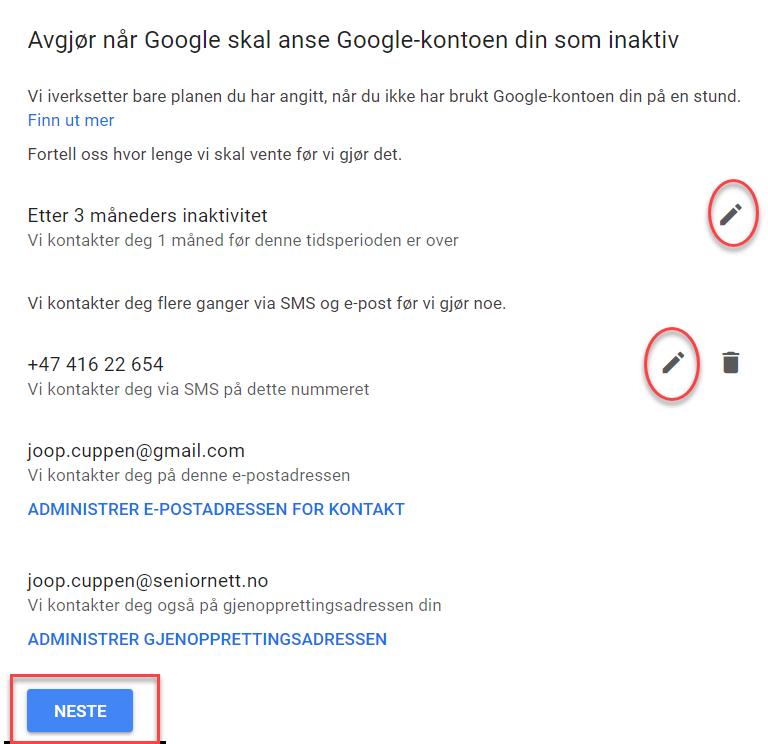This screenshot has width=768, height=744.
Task: Open the Finn ut mer link
Action: (x=71, y=120)
